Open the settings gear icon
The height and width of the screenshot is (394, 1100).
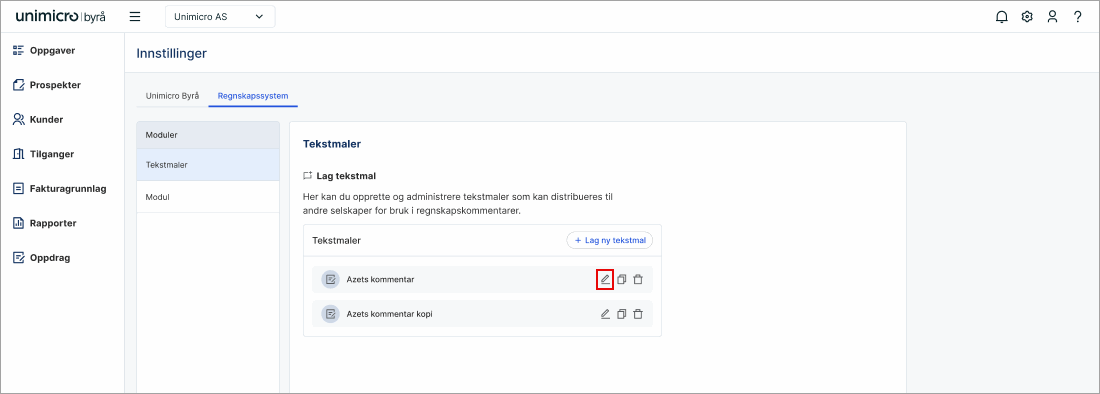[x=1027, y=17]
